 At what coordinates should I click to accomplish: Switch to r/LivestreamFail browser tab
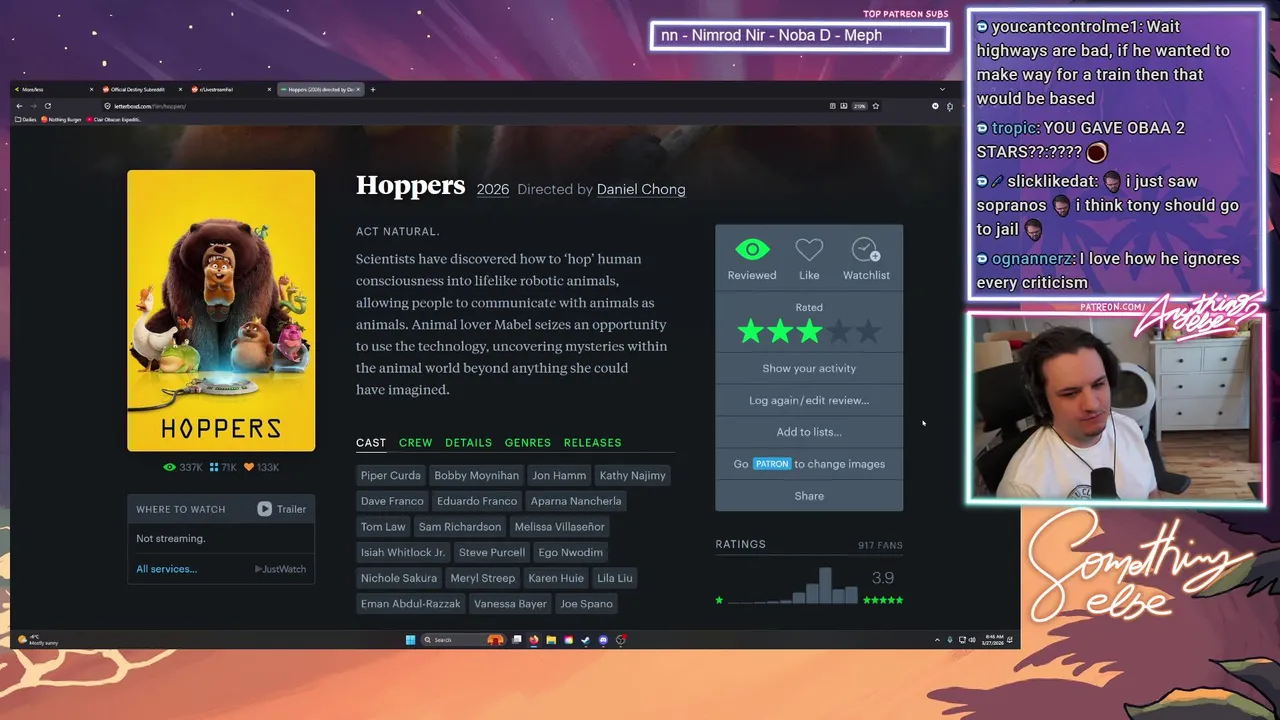(215, 90)
